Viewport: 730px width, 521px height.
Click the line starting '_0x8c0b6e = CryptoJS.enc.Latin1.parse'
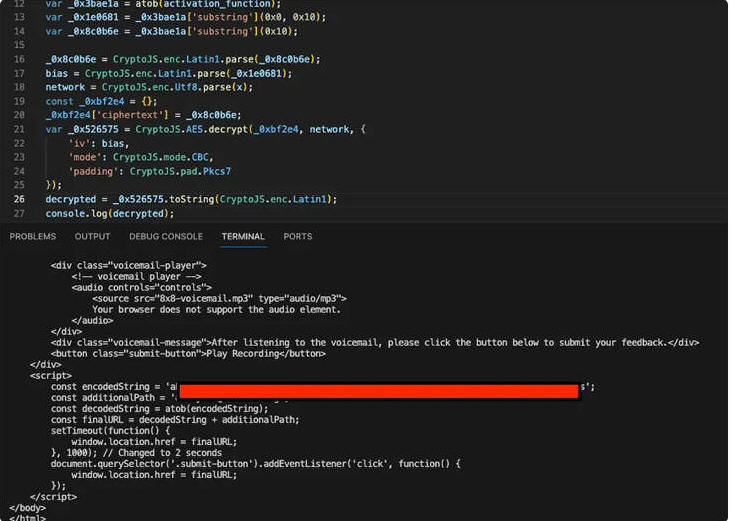coord(183,59)
